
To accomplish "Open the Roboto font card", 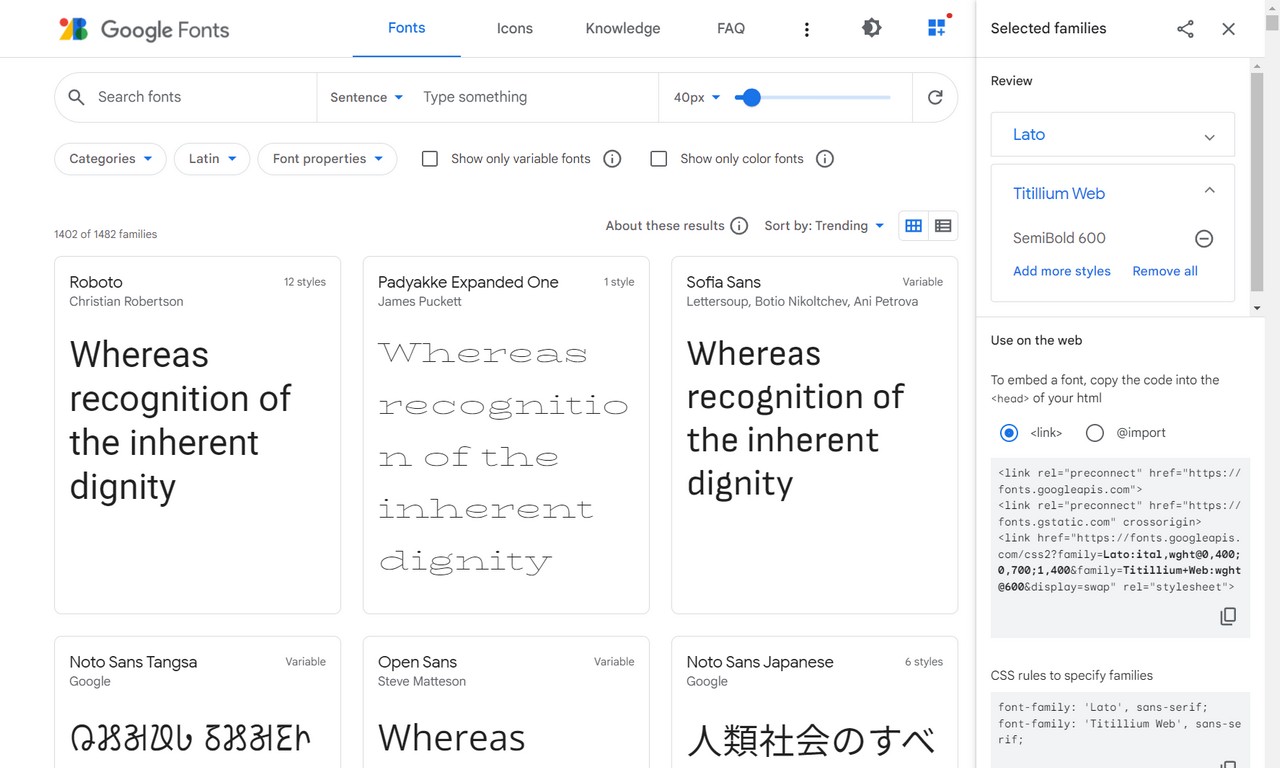I will (197, 435).
